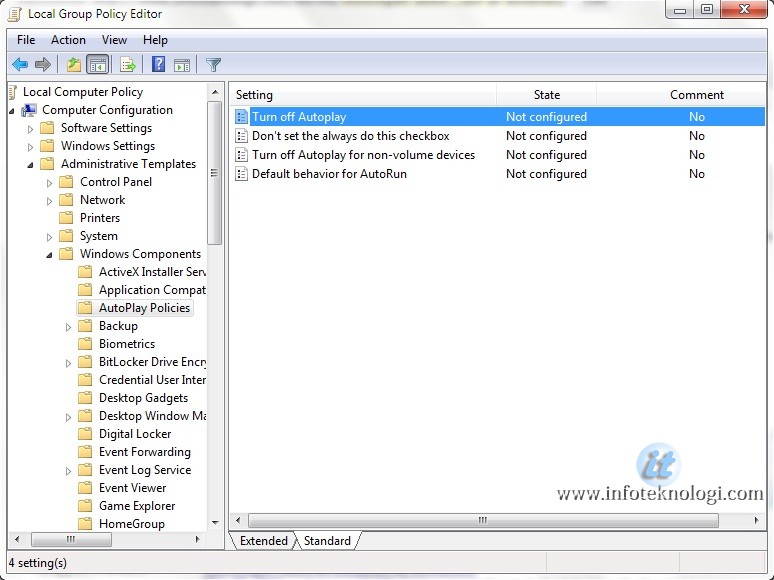
Task: Click the Forward arrow toolbar icon
Action: [43, 65]
